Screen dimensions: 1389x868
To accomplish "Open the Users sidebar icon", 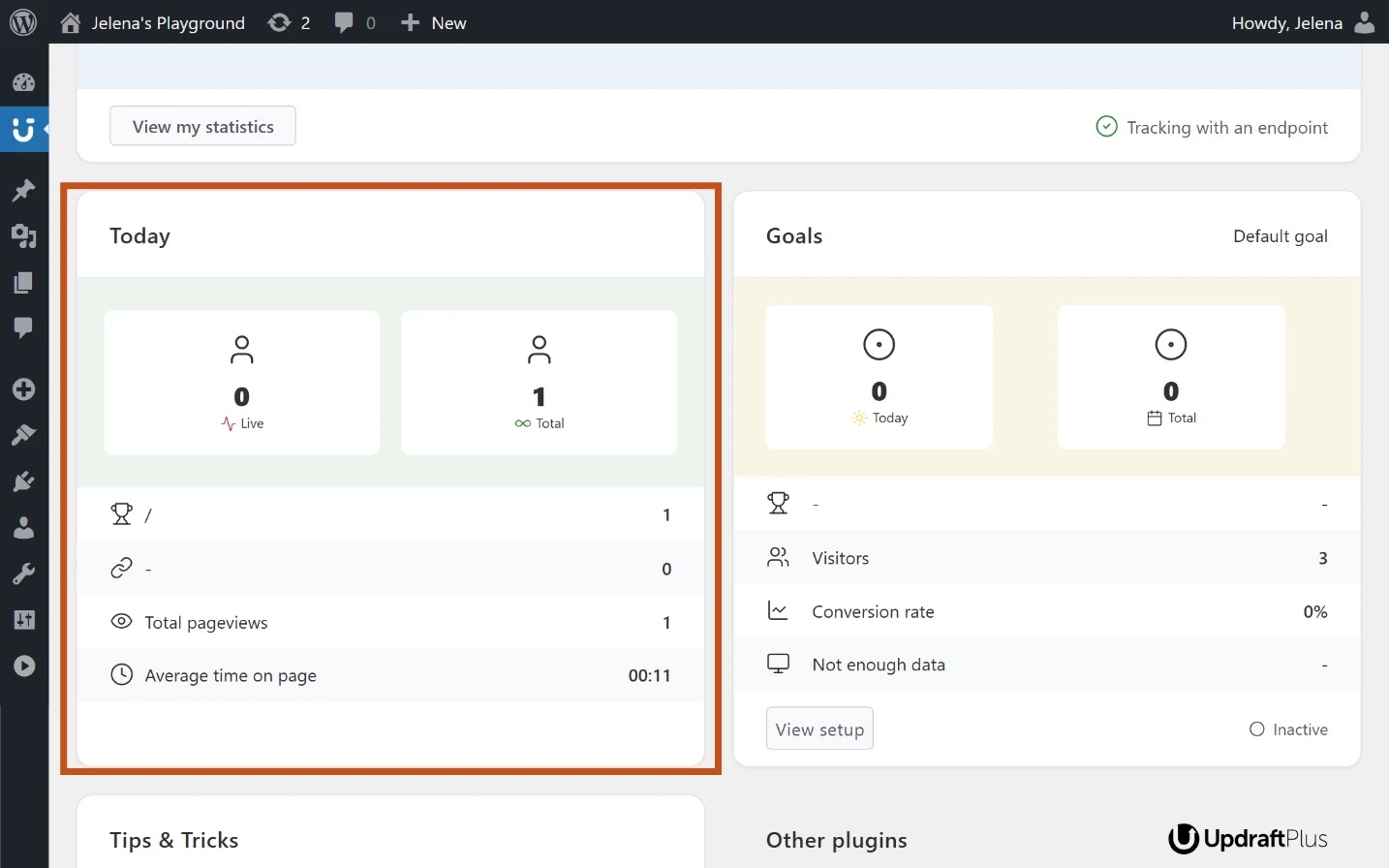I will coord(23,527).
